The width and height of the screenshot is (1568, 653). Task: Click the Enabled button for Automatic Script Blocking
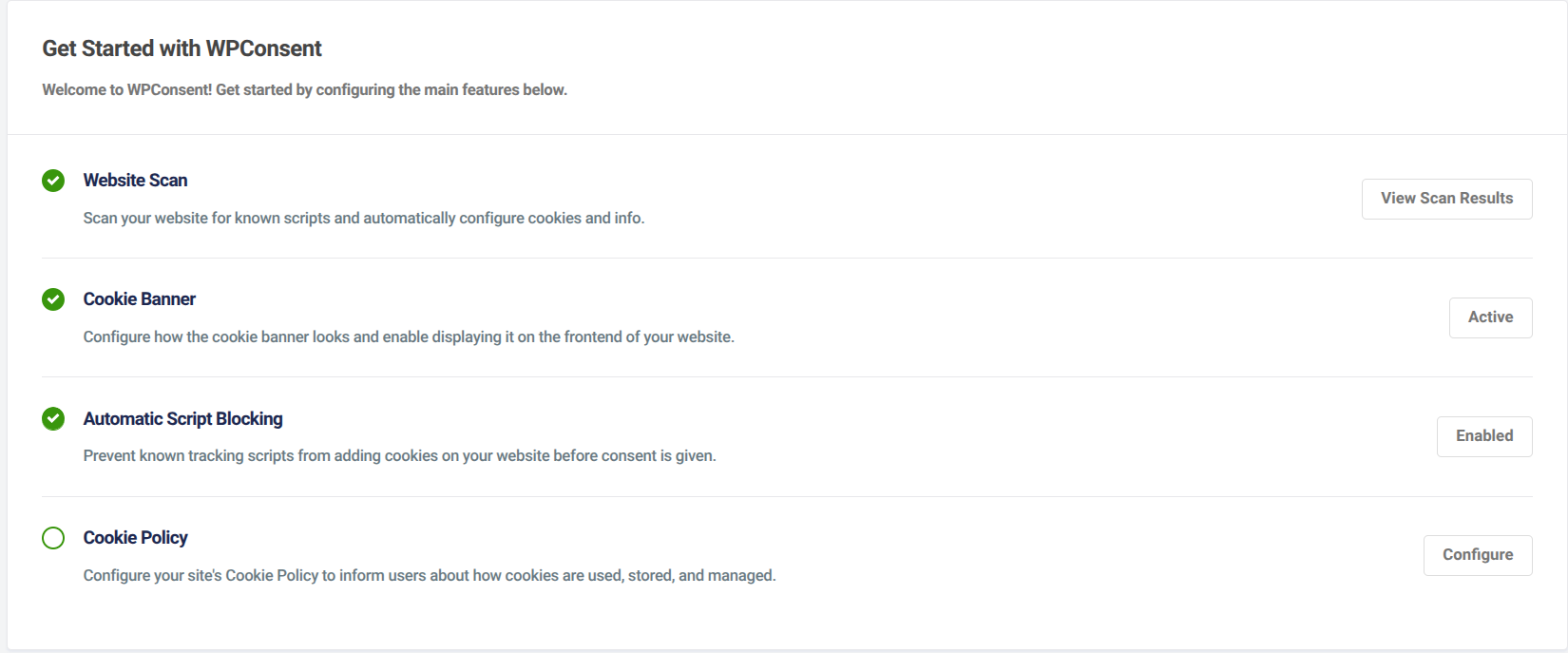click(x=1484, y=436)
